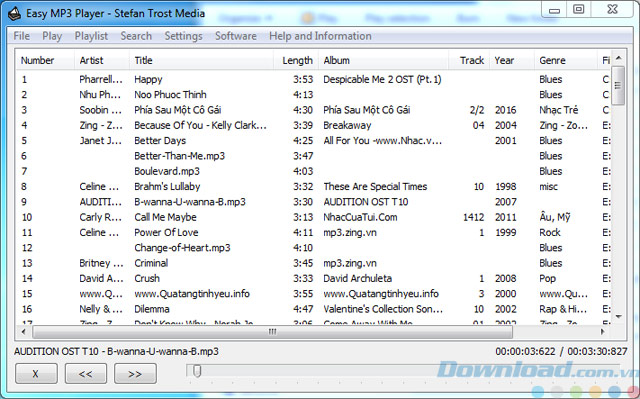
Task: Sort playlist by Album column header
Action: 383,60
